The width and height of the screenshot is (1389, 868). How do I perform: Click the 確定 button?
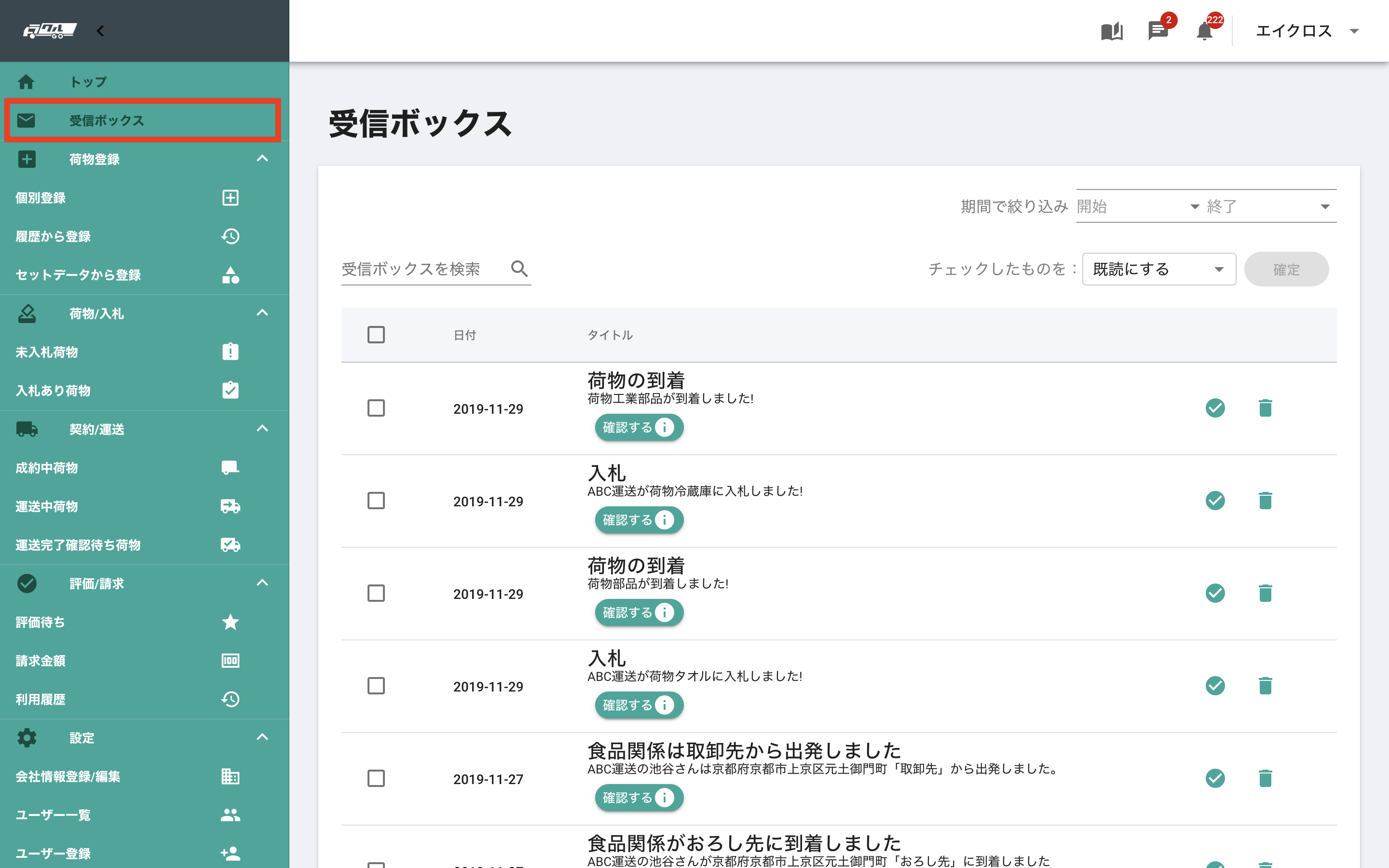tap(1286, 269)
